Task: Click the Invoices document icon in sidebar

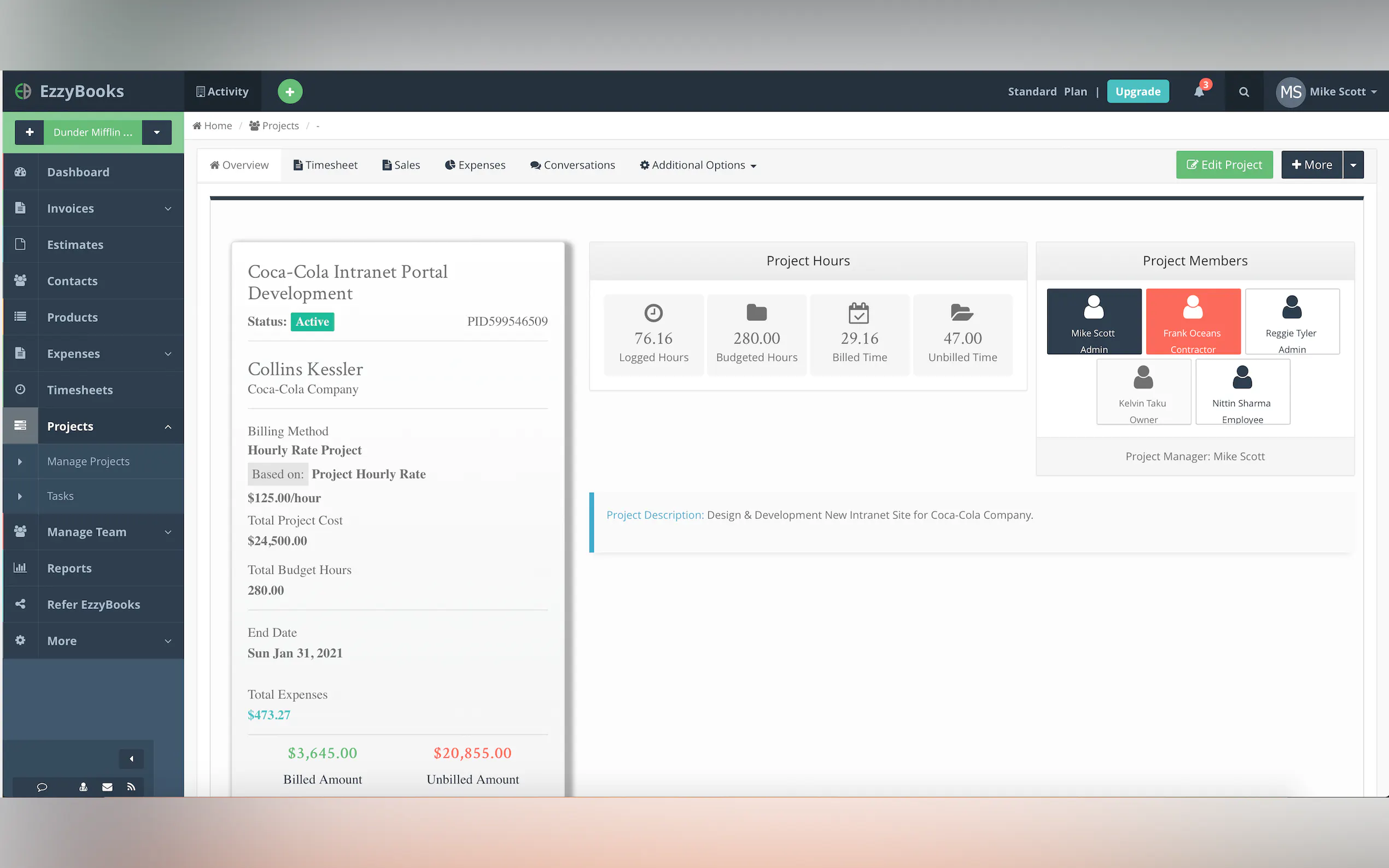Action: click(x=20, y=208)
